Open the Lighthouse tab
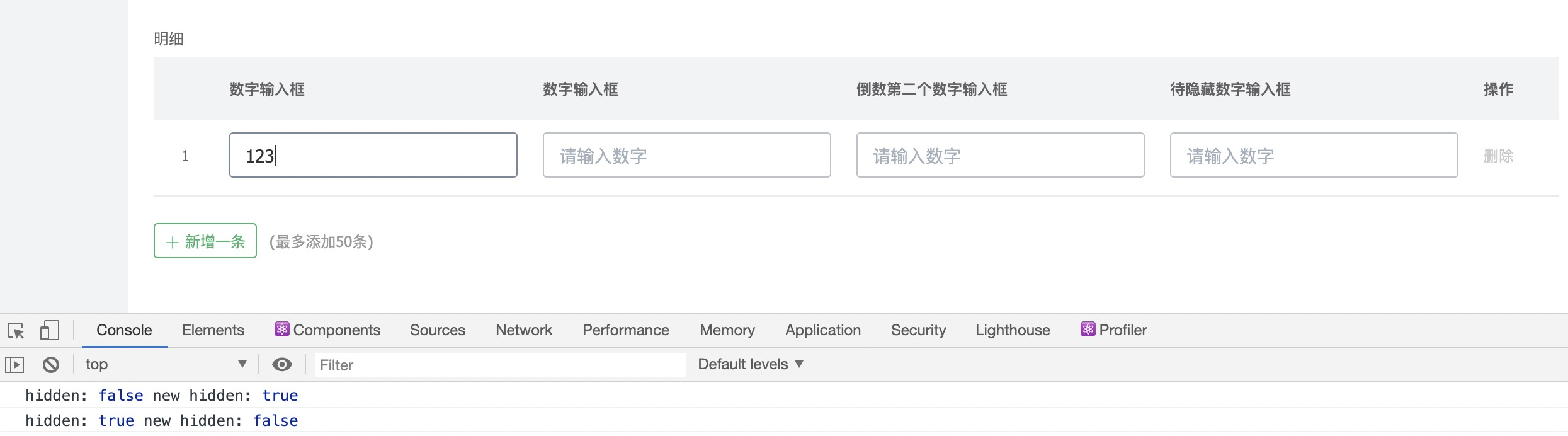The width and height of the screenshot is (1568, 436). pos(1013,330)
